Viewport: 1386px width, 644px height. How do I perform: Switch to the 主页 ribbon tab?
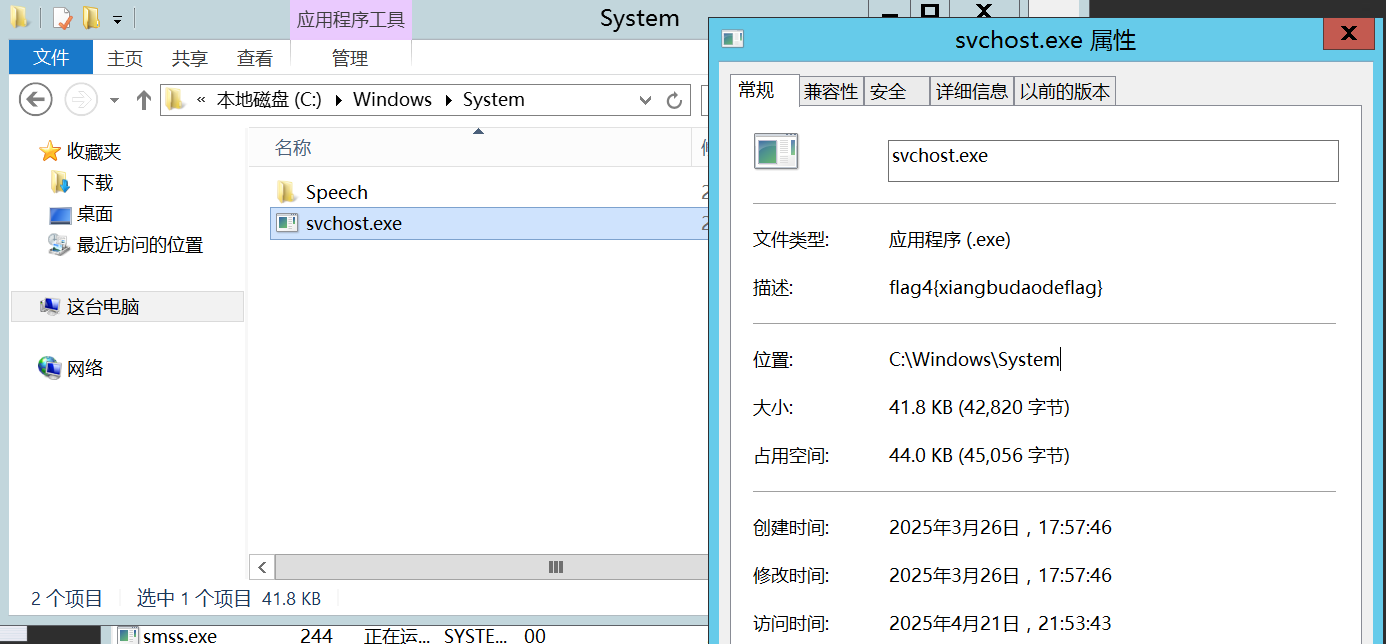(125, 59)
